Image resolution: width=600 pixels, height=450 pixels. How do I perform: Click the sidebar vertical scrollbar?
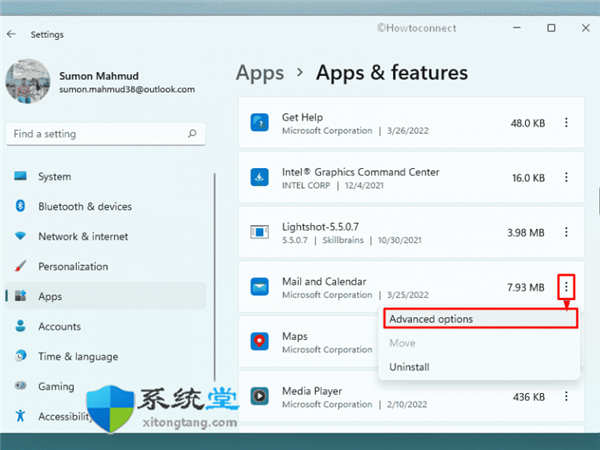(x=215, y=276)
